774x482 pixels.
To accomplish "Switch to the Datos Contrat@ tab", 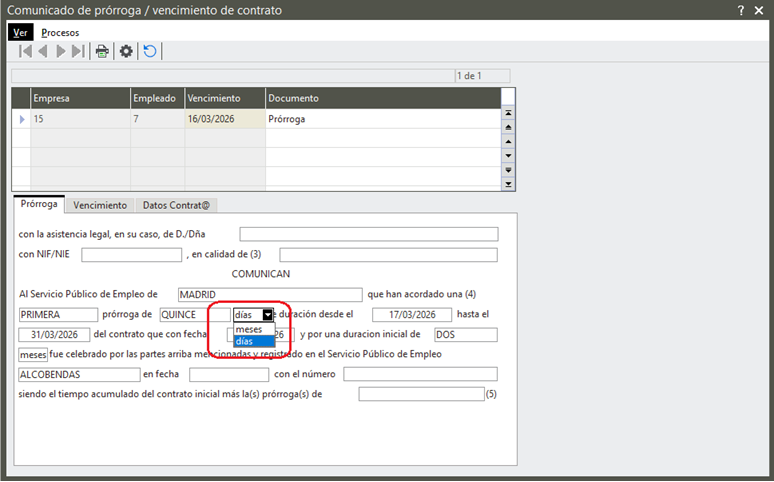I will (x=176, y=205).
